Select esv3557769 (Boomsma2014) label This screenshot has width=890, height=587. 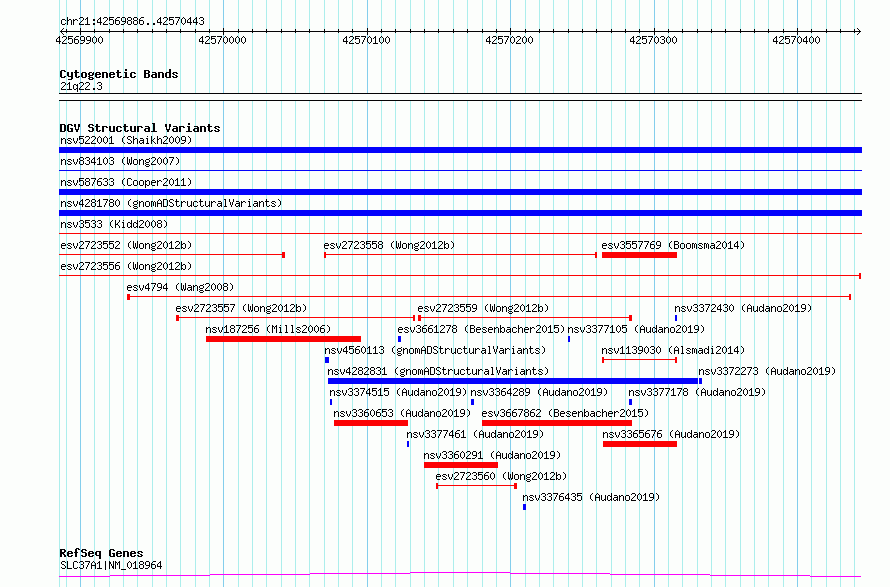pyautogui.click(x=673, y=245)
